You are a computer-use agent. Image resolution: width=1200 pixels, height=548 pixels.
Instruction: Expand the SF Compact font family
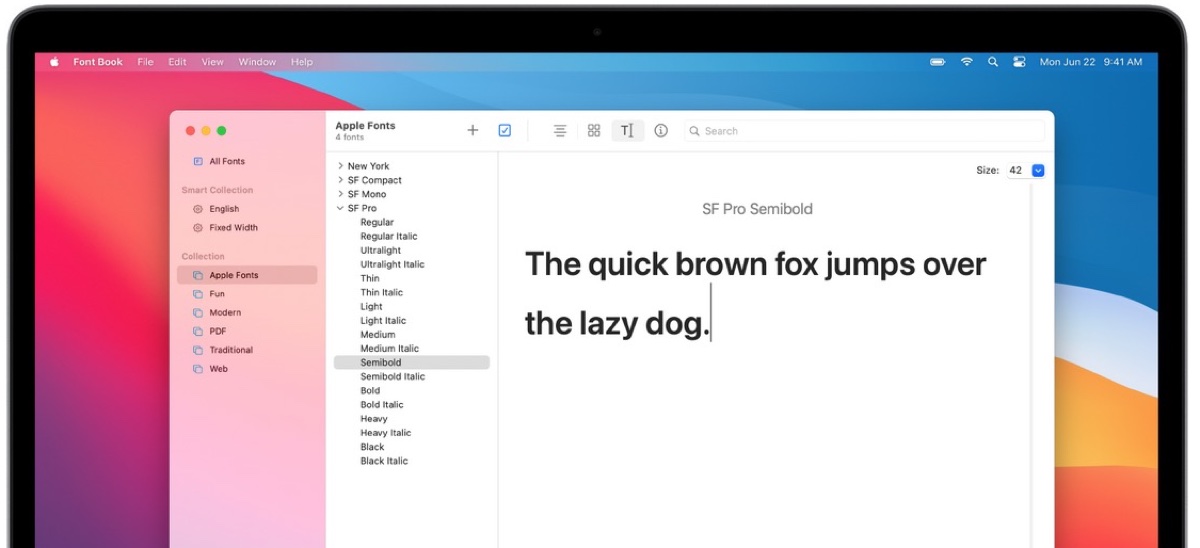point(340,180)
